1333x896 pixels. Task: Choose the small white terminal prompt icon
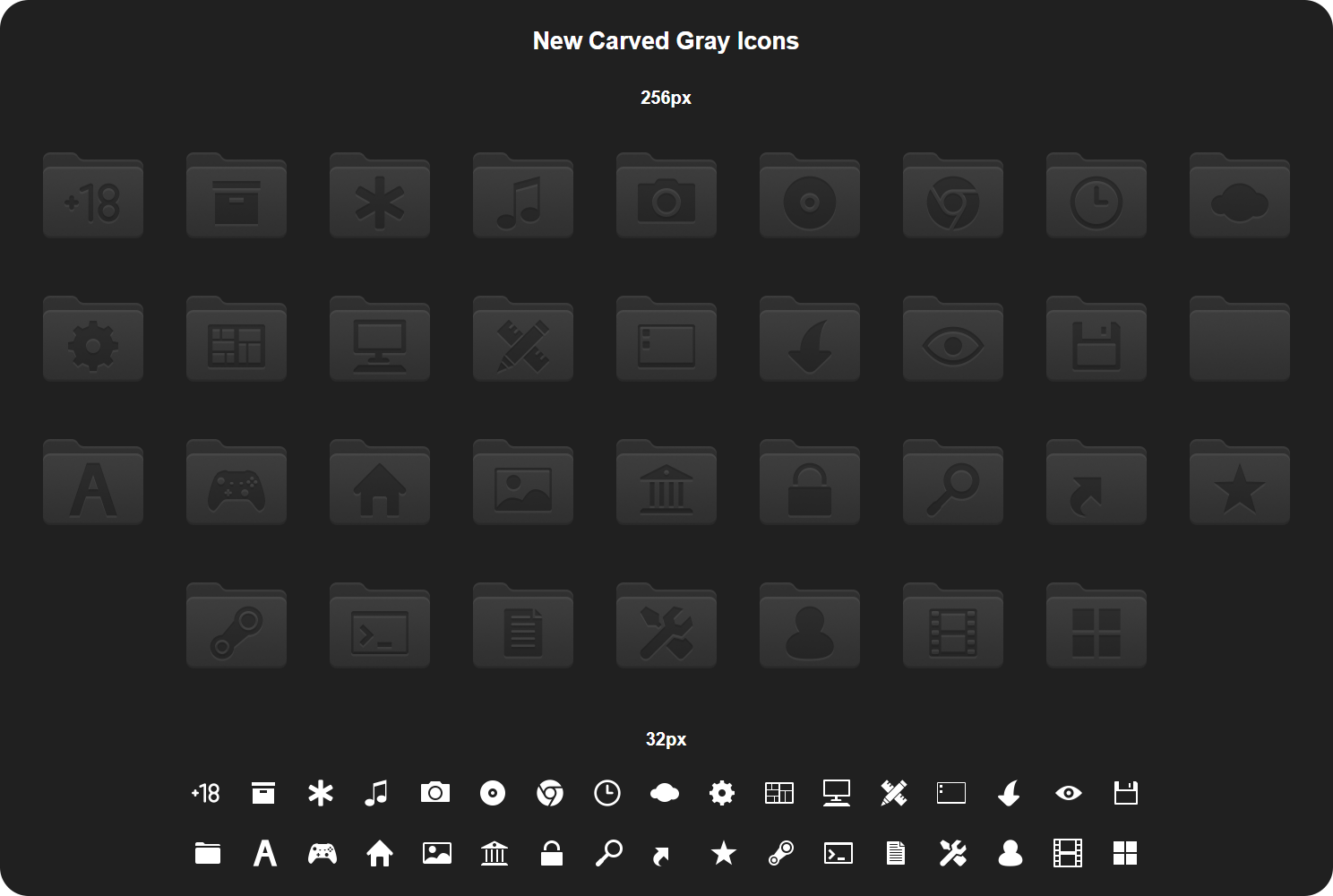[x=838, y=853]
